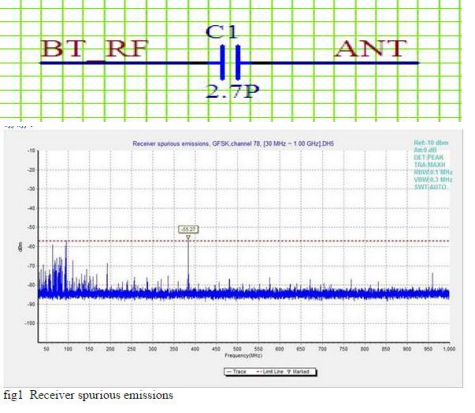Click the 'TRA:MAXH' setting text

pyautogui.click(x=430, y=165)
